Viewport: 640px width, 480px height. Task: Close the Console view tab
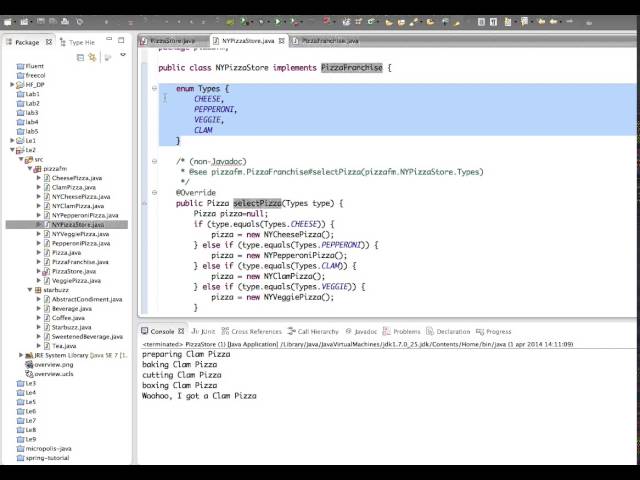(x=182, y=331)
